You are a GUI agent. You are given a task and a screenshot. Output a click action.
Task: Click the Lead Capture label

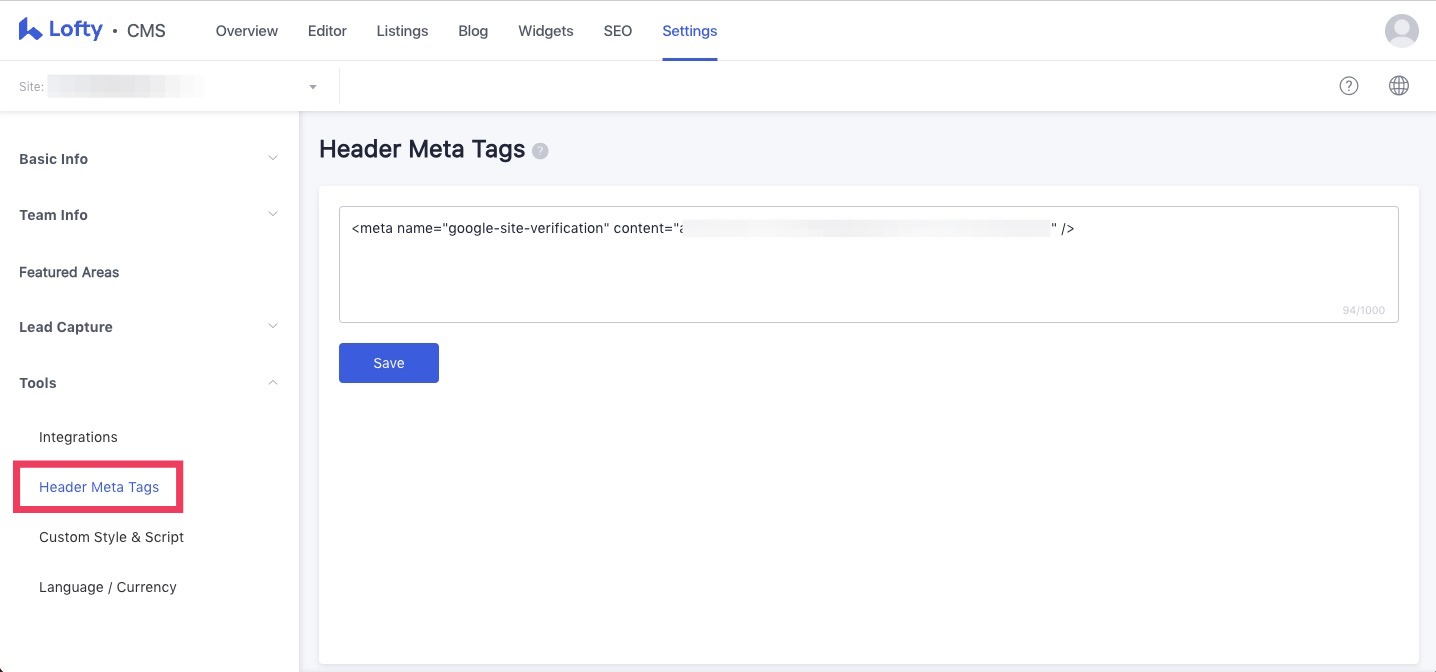coord(66,327)
